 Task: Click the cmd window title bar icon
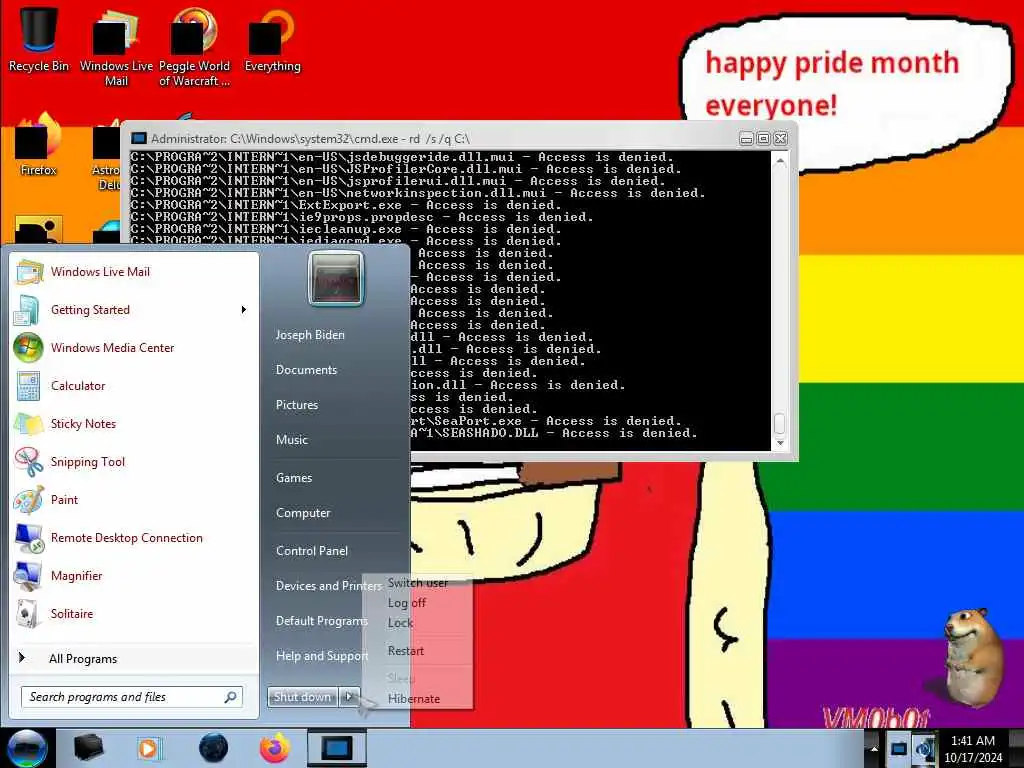coord(138,138)
